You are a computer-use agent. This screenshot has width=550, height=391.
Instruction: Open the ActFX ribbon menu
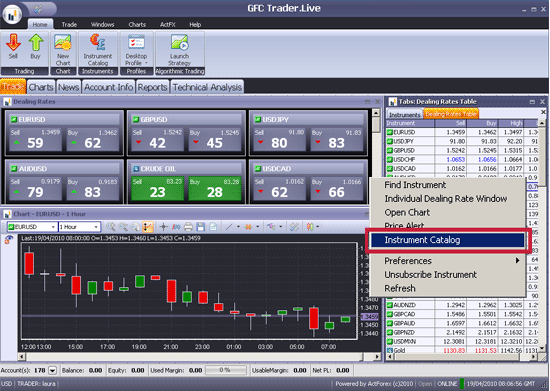coord(167,25)
